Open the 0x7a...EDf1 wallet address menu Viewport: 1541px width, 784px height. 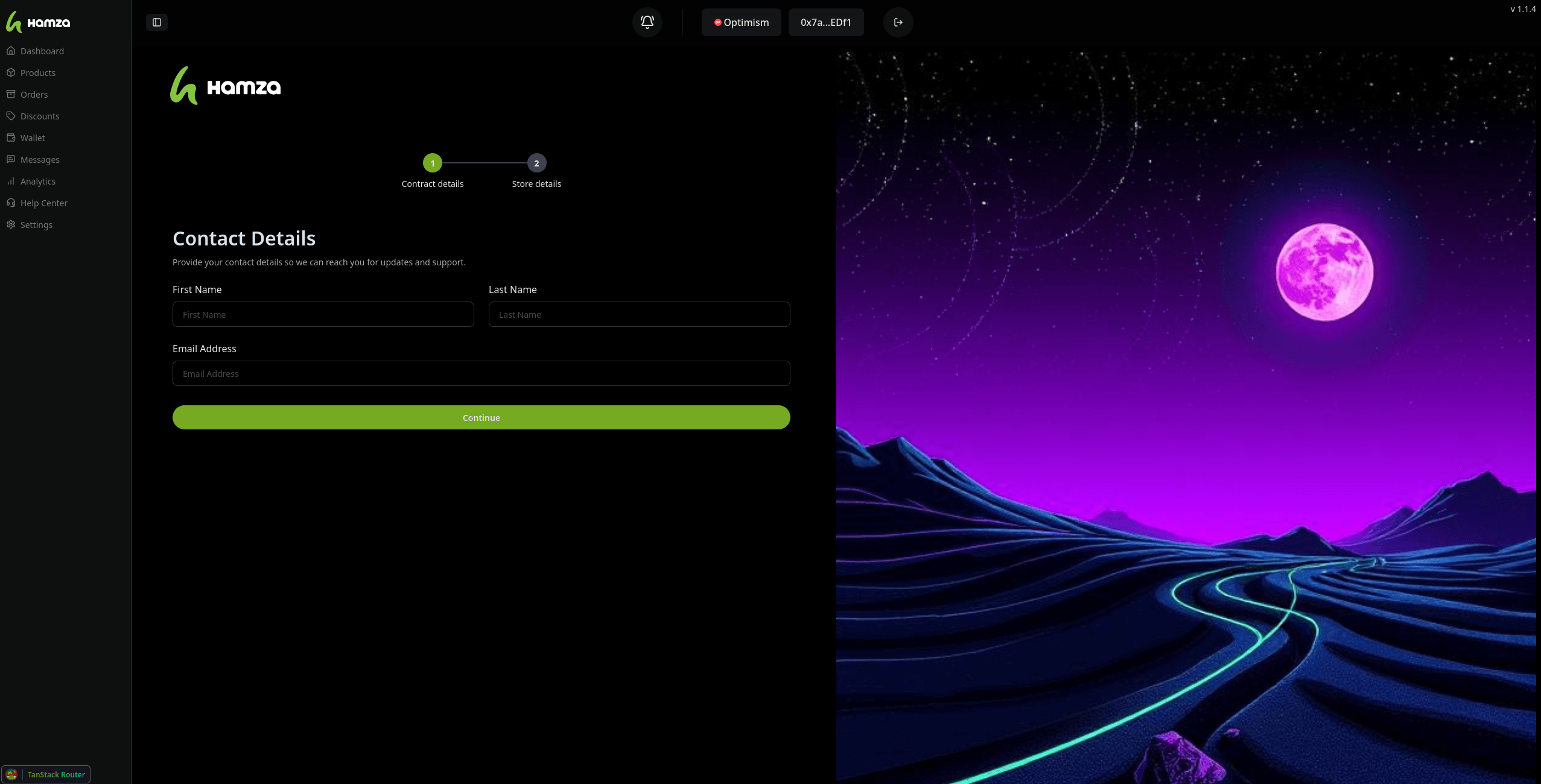pyautogui.click(x=825, y=22)
